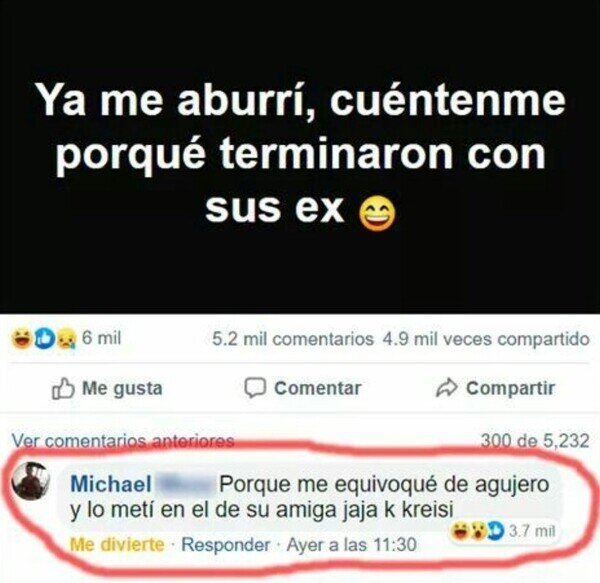
Task: Click Responder under Michael's comment
Action: click(226, 544)
